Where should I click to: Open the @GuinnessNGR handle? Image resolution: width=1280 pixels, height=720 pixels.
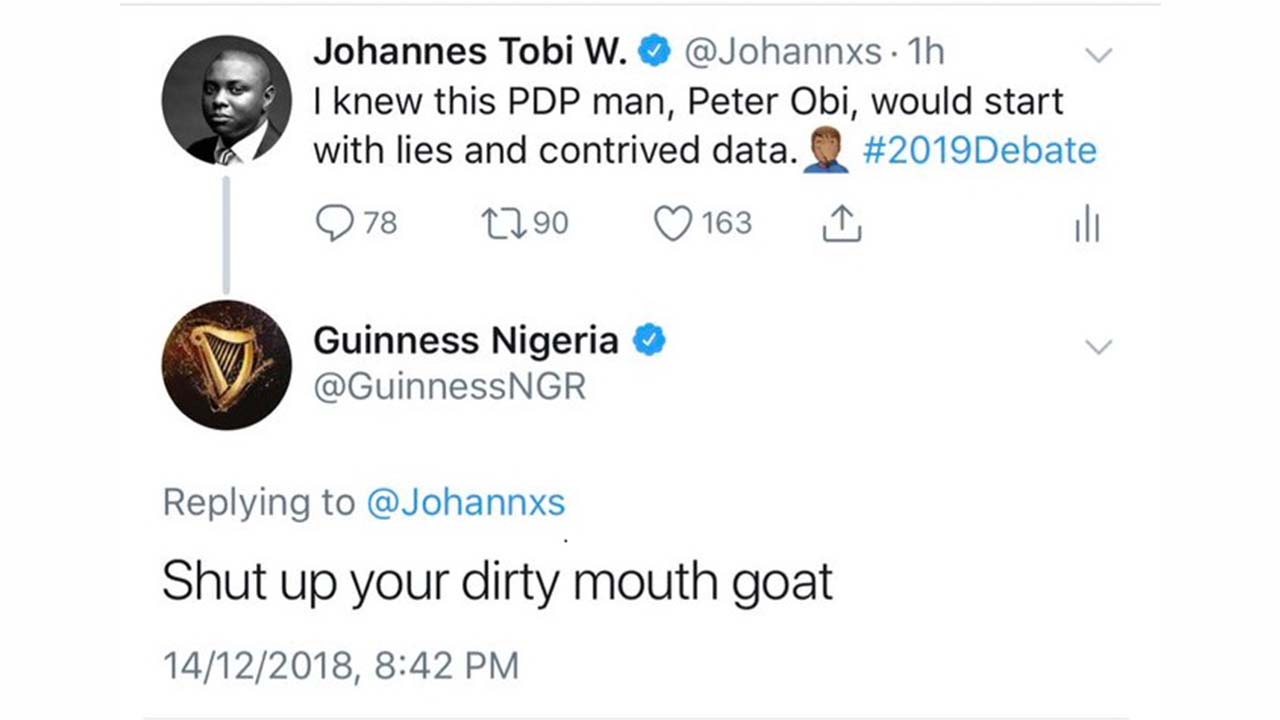click(x=449, y=387)
